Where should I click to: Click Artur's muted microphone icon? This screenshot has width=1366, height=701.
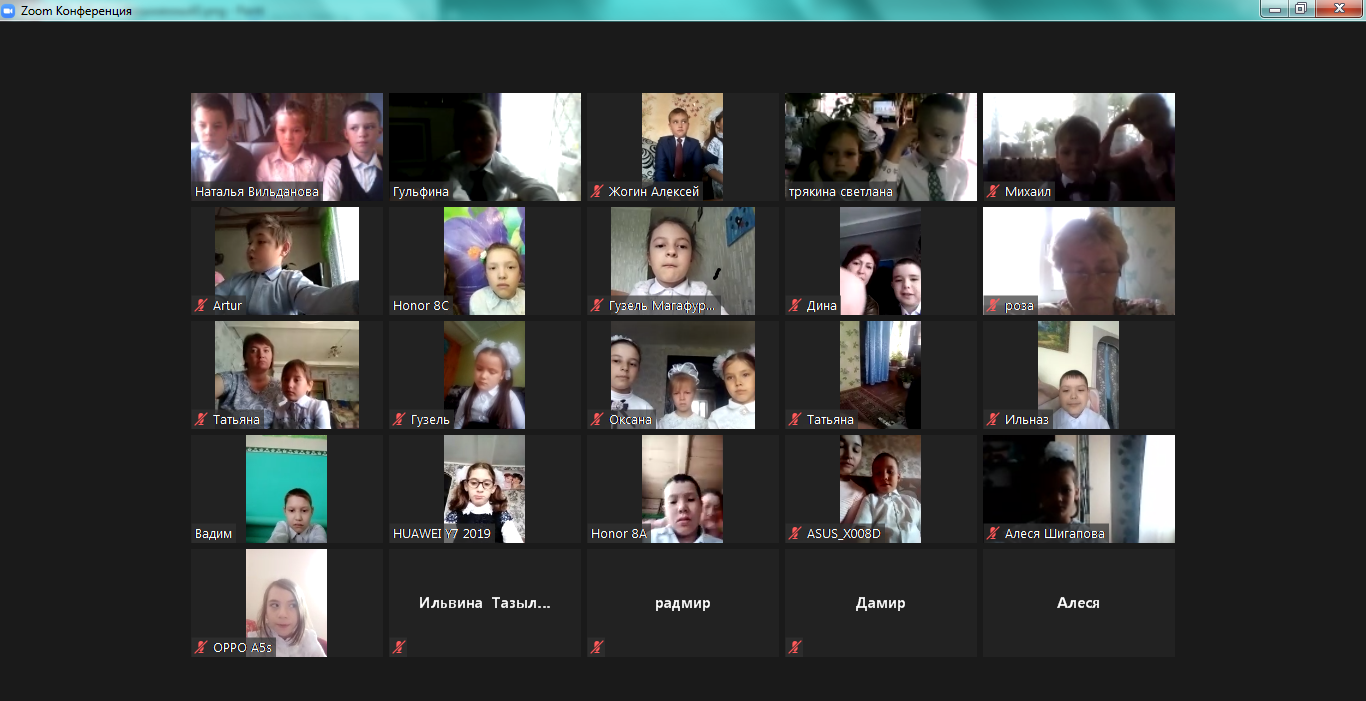(201, 306)
